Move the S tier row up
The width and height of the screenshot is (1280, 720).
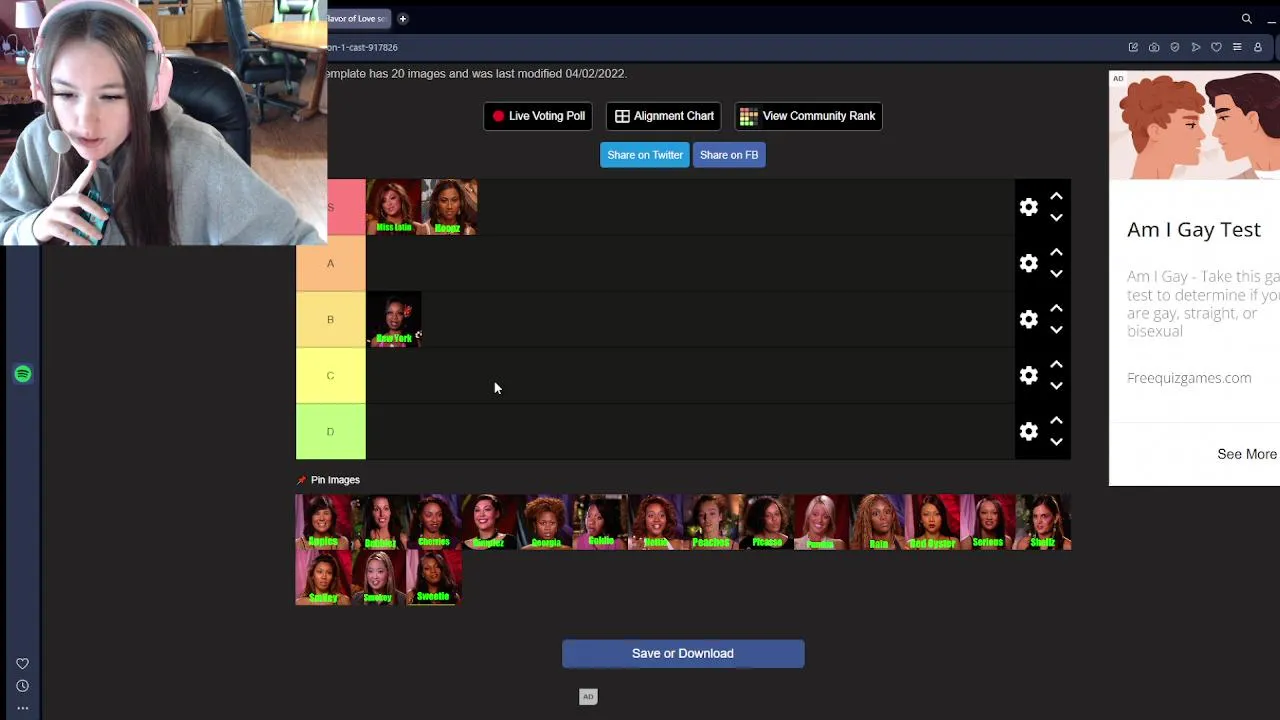pyautogui.click(x=1056, y=197)
